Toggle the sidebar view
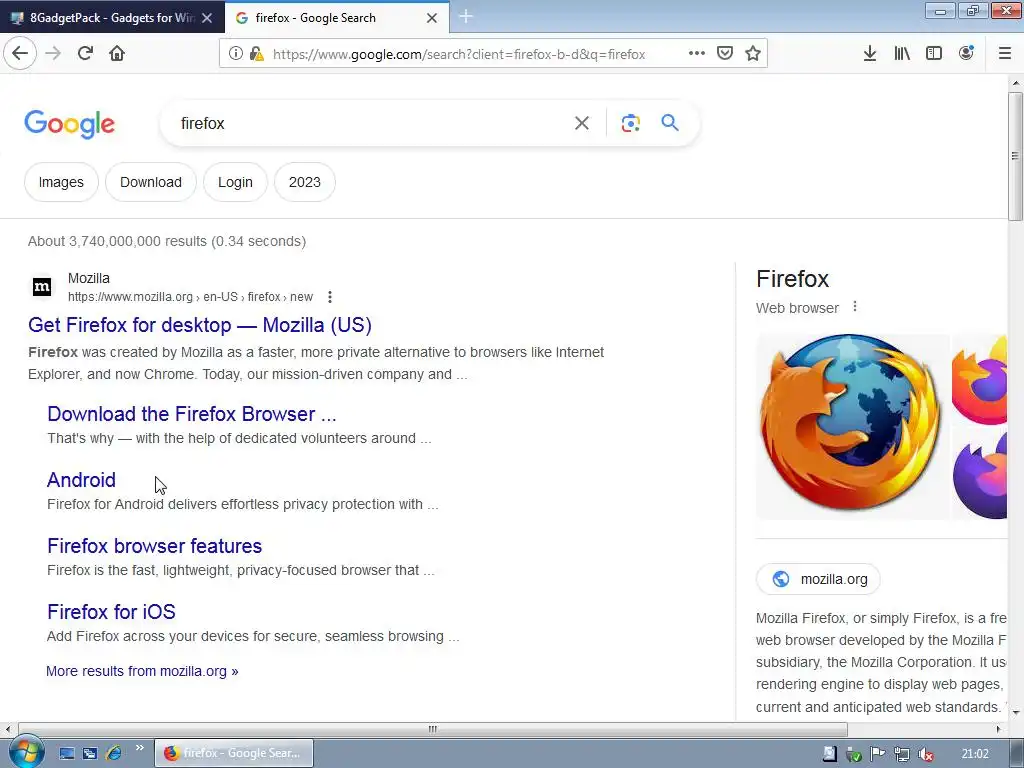Image resolution: width=1024 pixels, height=768 pixels. (934, 54)
